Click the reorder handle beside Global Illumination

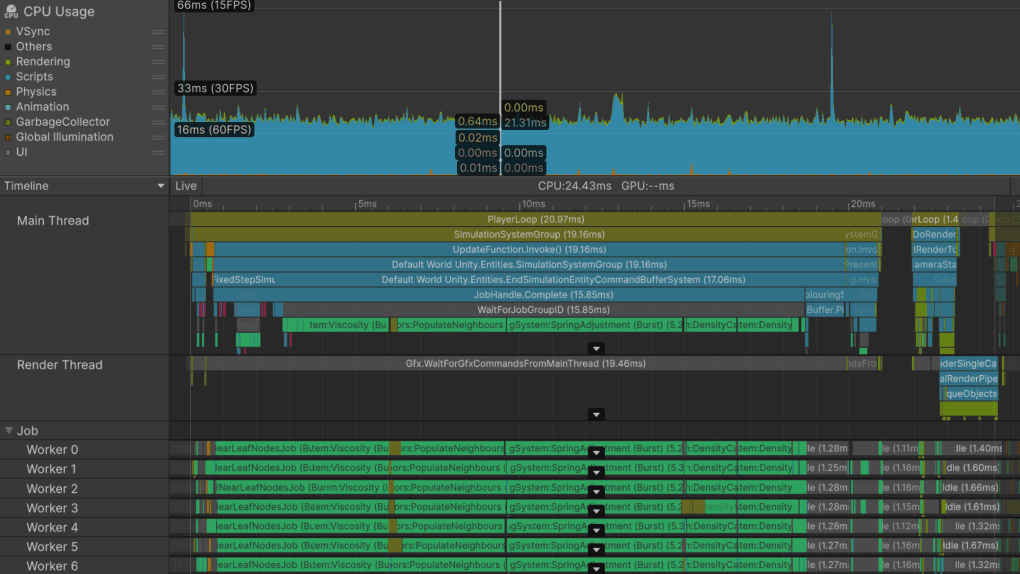point(158,137)
